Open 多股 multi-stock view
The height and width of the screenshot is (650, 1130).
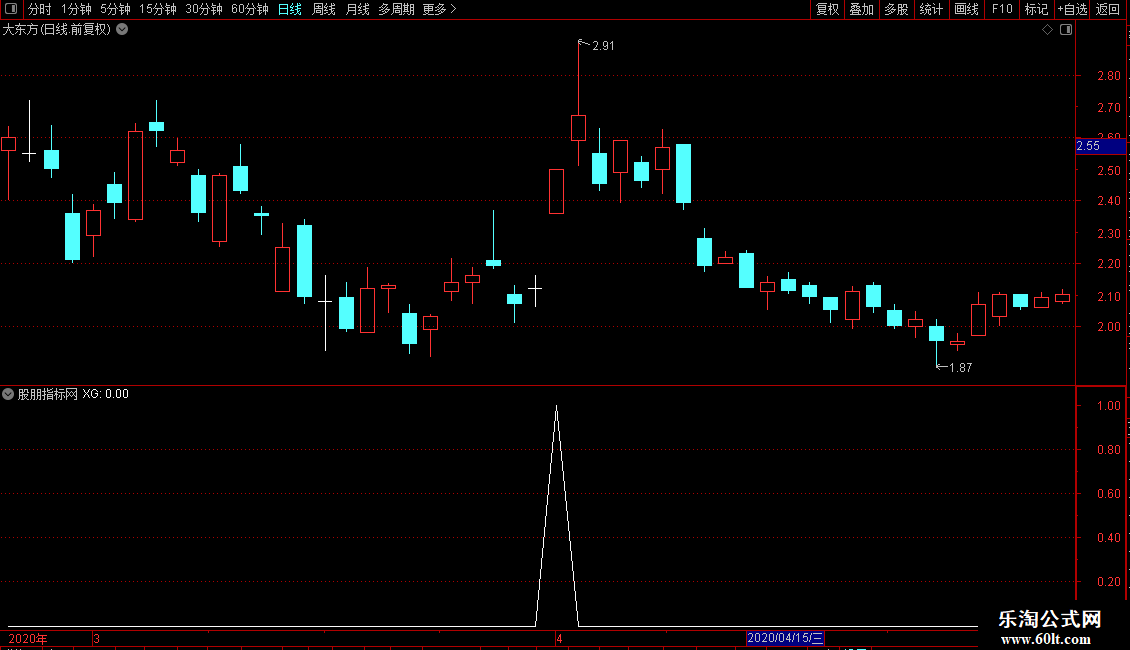coord(896,9)
